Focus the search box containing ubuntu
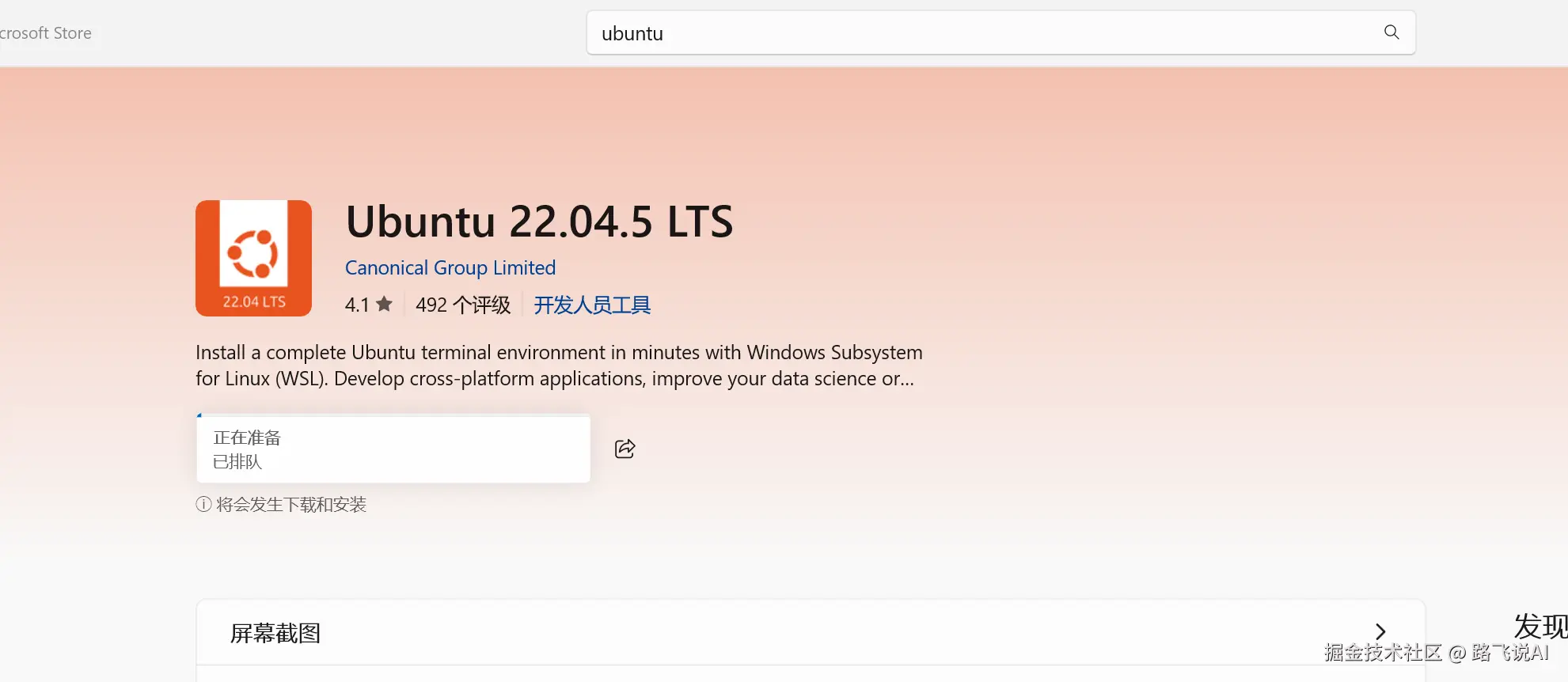Screen dimensions: 1568x682 pos(1000,33)
